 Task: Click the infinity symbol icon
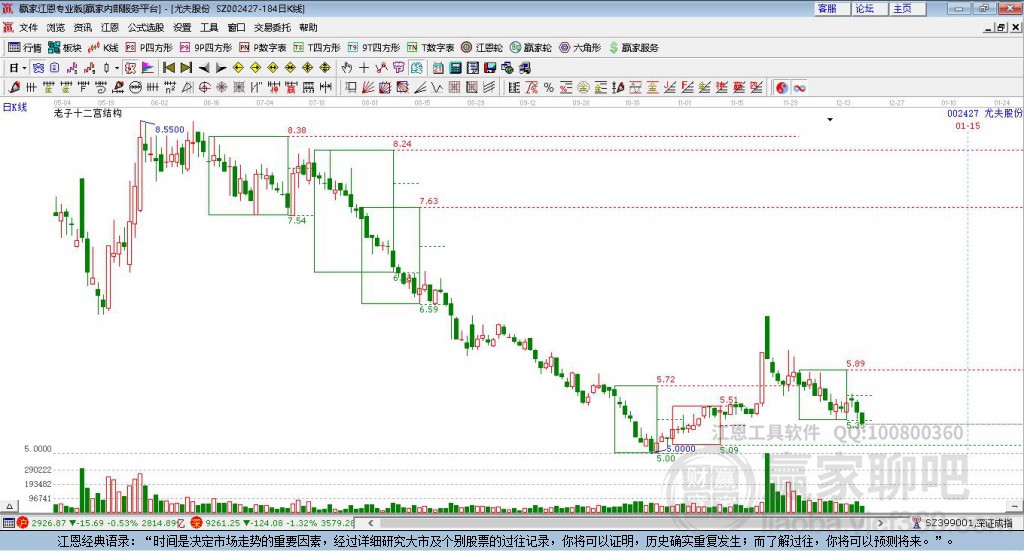pyautogui.click(x=799, y=87)
